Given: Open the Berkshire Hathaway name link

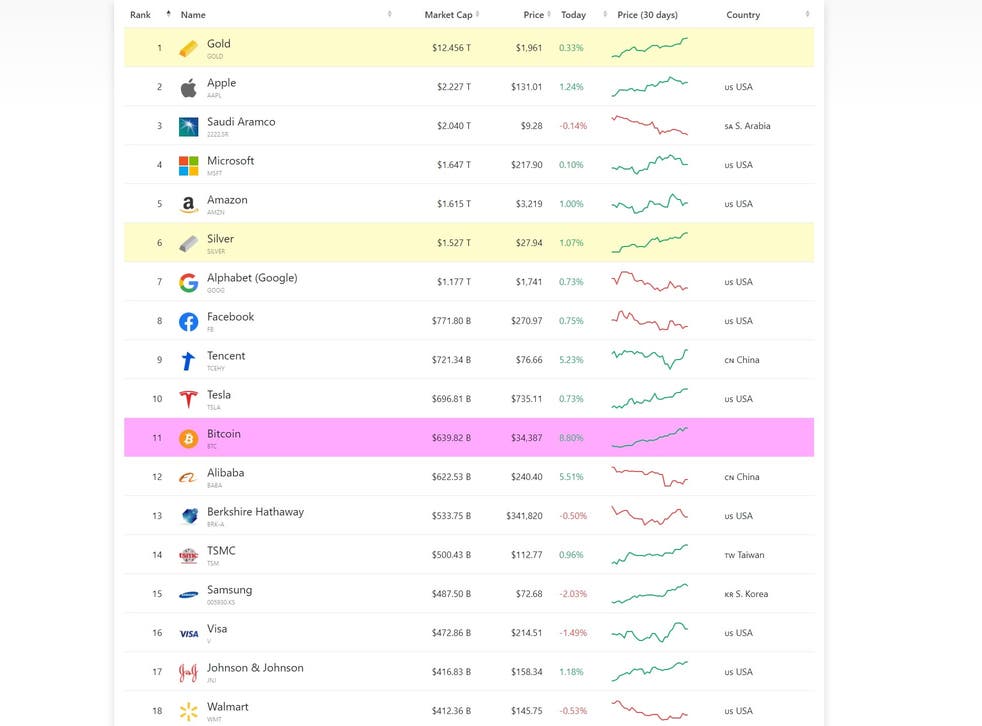Looking at the screenshot, I should [256, 512].
